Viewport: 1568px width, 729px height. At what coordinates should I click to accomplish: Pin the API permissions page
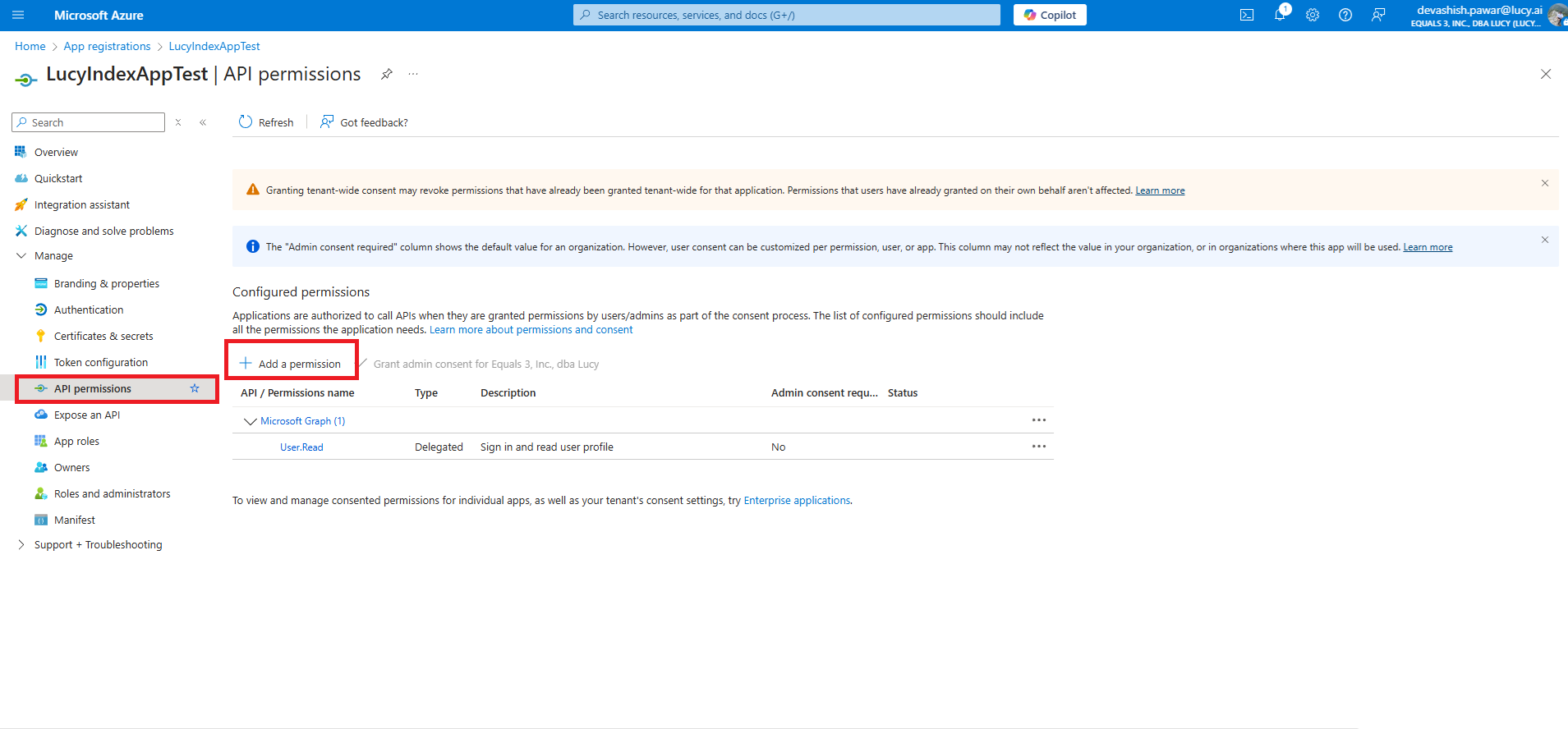coord(386,74)
